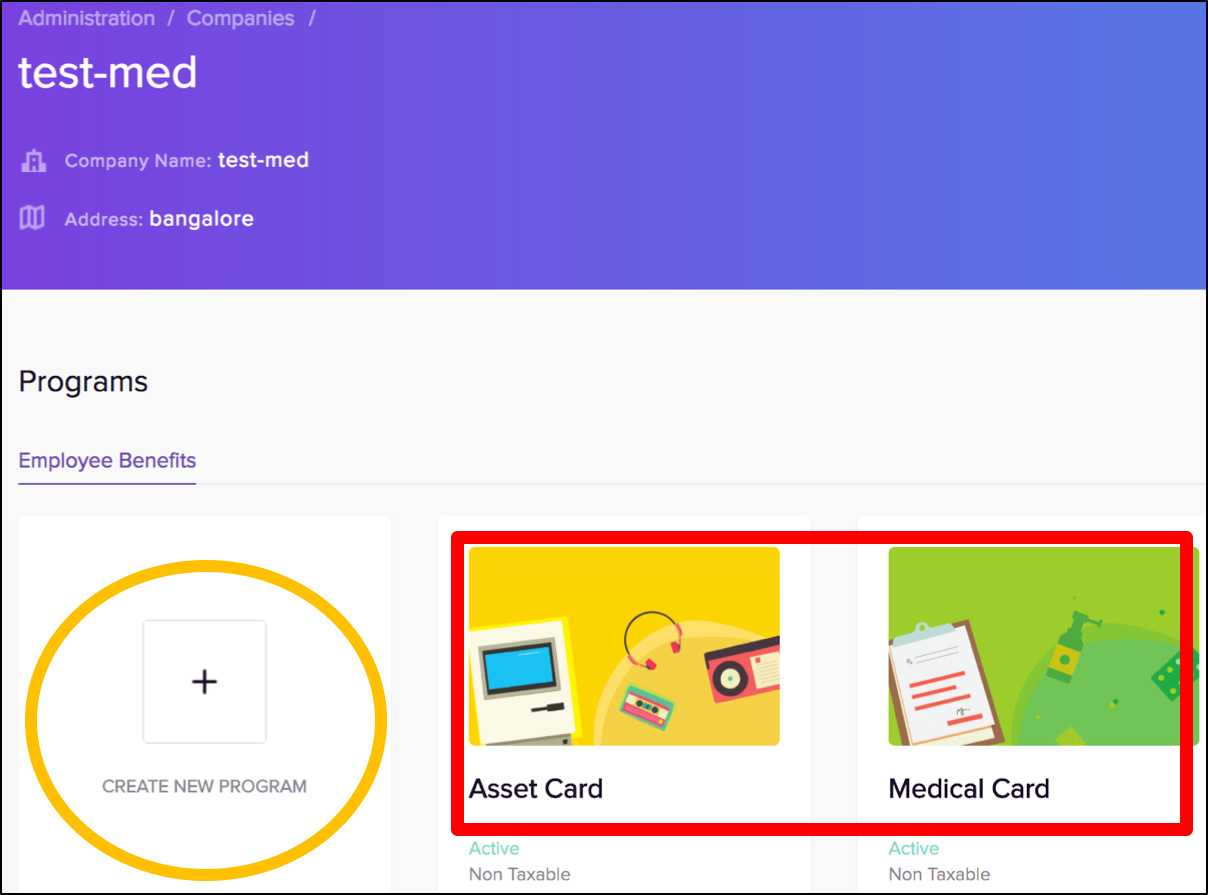The height and width of the screenshot is (895, 1208).
Task: Open the Medical Card program title
Action: [969, 789]
